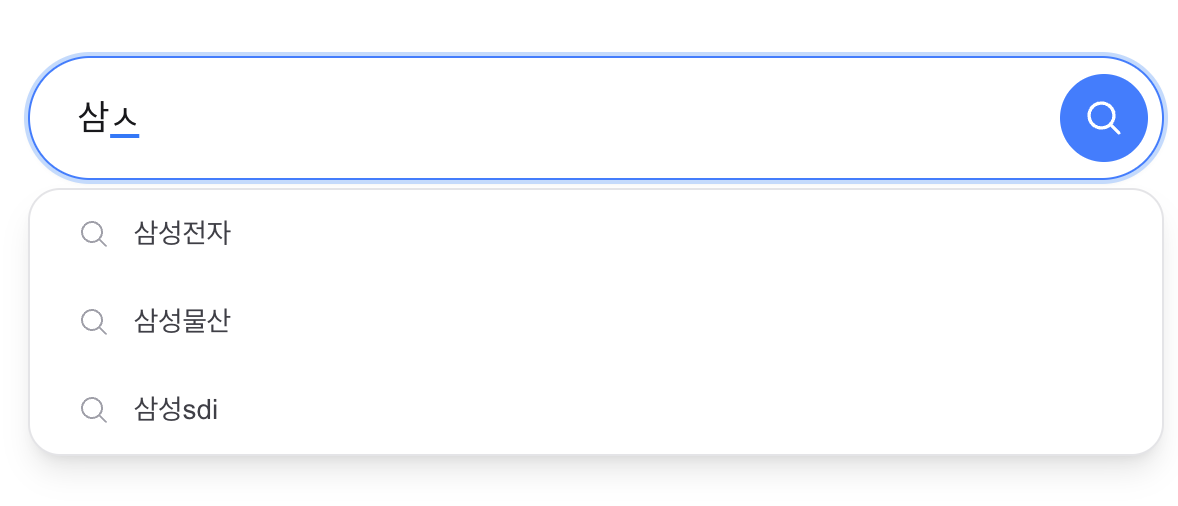
Task: Select the 삼성전자 suggestion
Action: pyautogui.click(x=182, y=234)
